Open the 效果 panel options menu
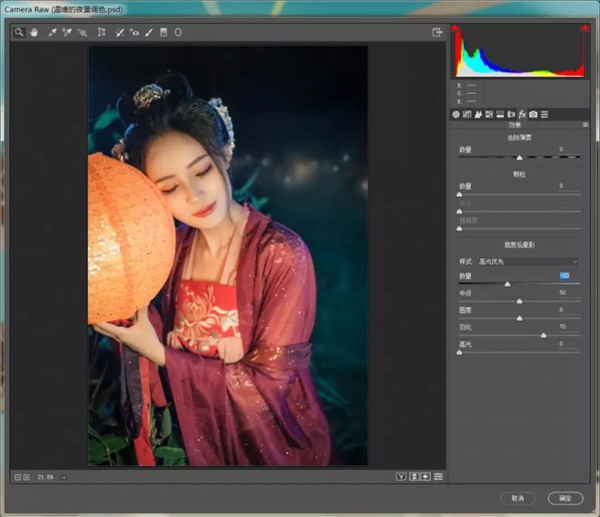Viewport: 600px width, 517px height. pyautogui.click(x=585, y=125)
